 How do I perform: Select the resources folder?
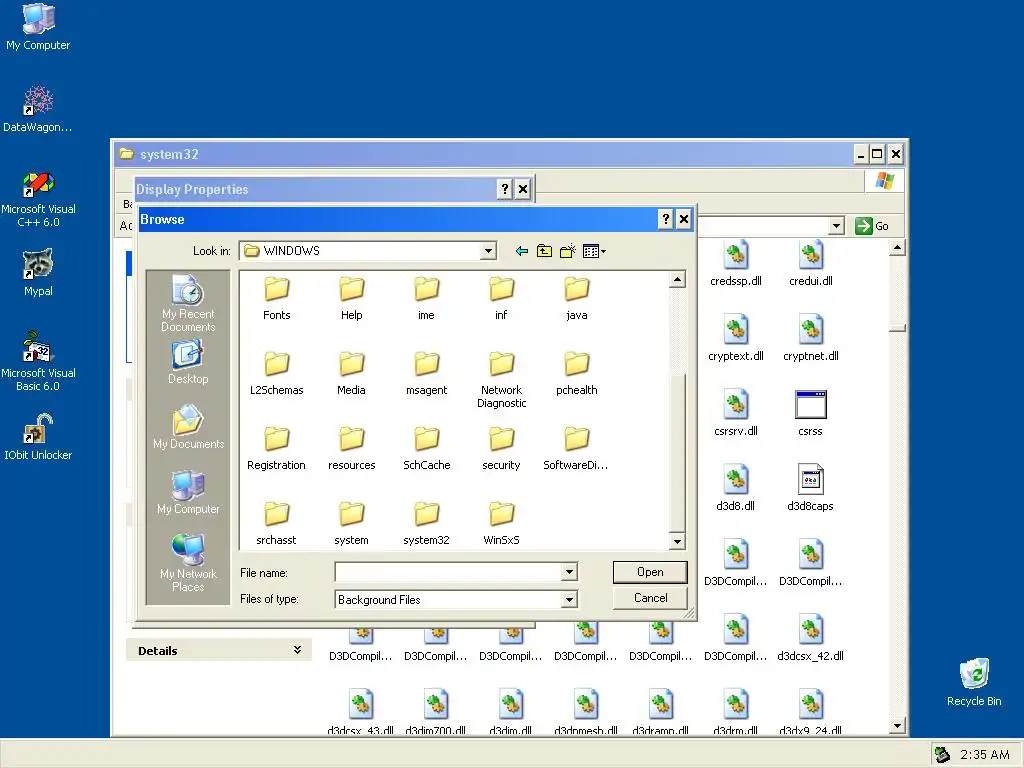pyautogui.click(x=351, y=448)
